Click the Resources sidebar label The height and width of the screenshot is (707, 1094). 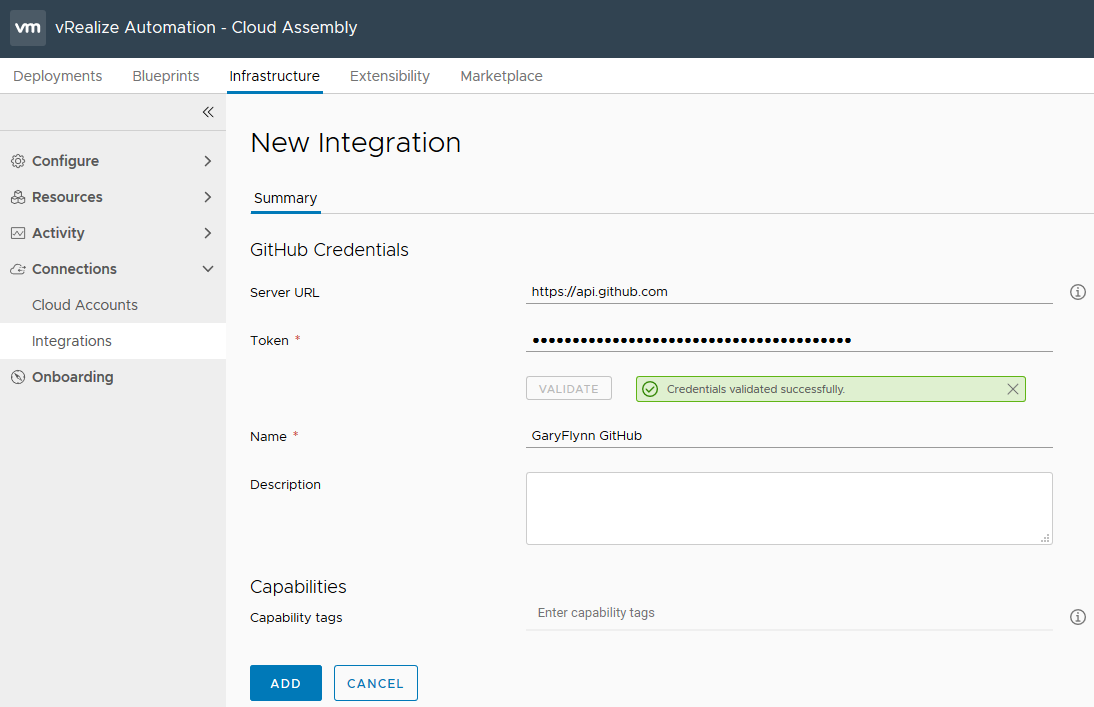click(67, 197)
